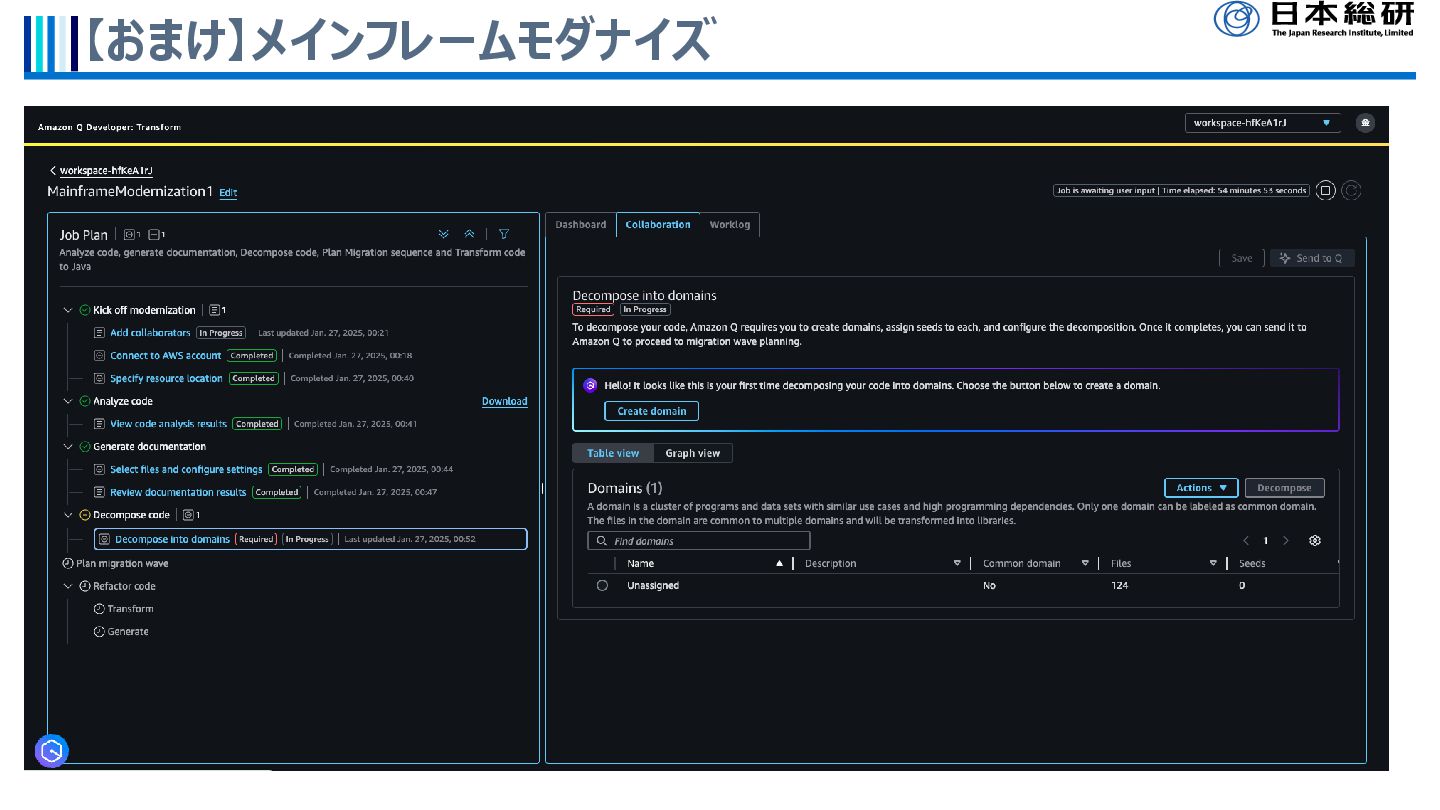This screenshot has height=810, width=1440.
Task: Collapse the Analyze code section
Action: point(68,401)
